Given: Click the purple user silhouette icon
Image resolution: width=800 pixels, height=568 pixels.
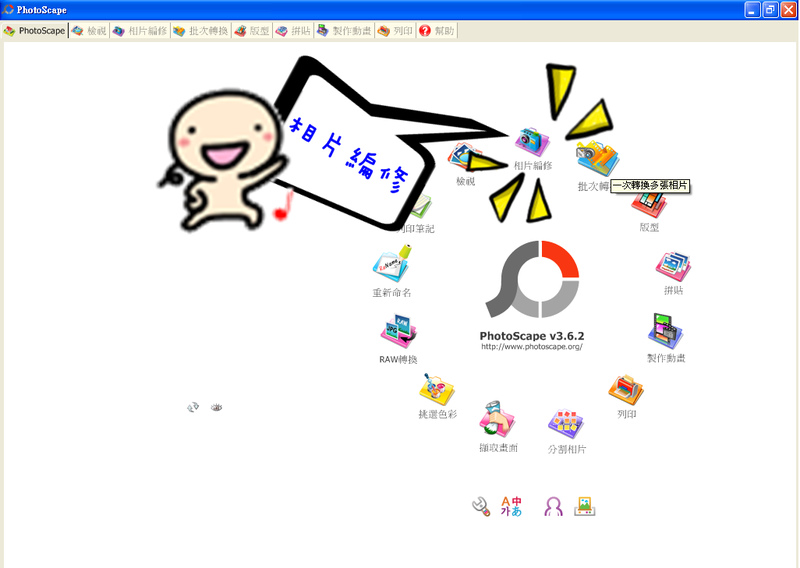Looking at the screenshot, I should coord(554,507).
